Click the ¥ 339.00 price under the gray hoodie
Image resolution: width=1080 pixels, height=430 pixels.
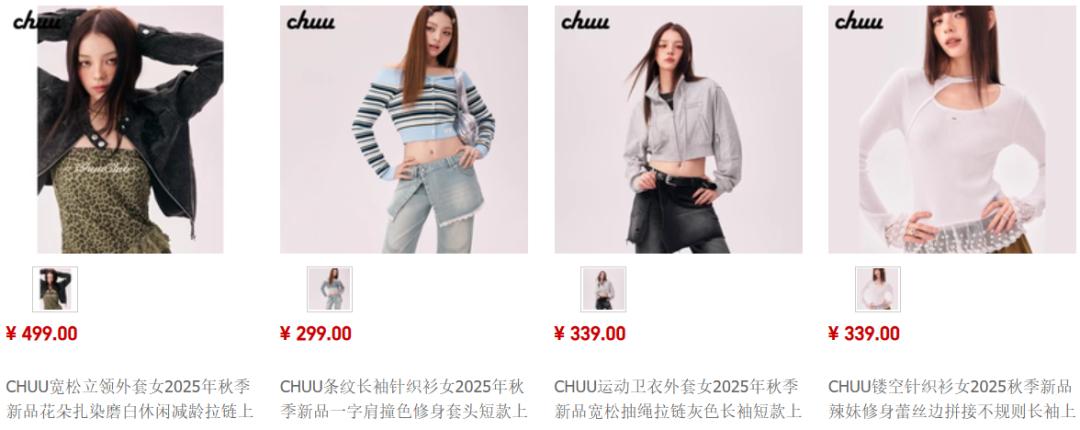590,334
